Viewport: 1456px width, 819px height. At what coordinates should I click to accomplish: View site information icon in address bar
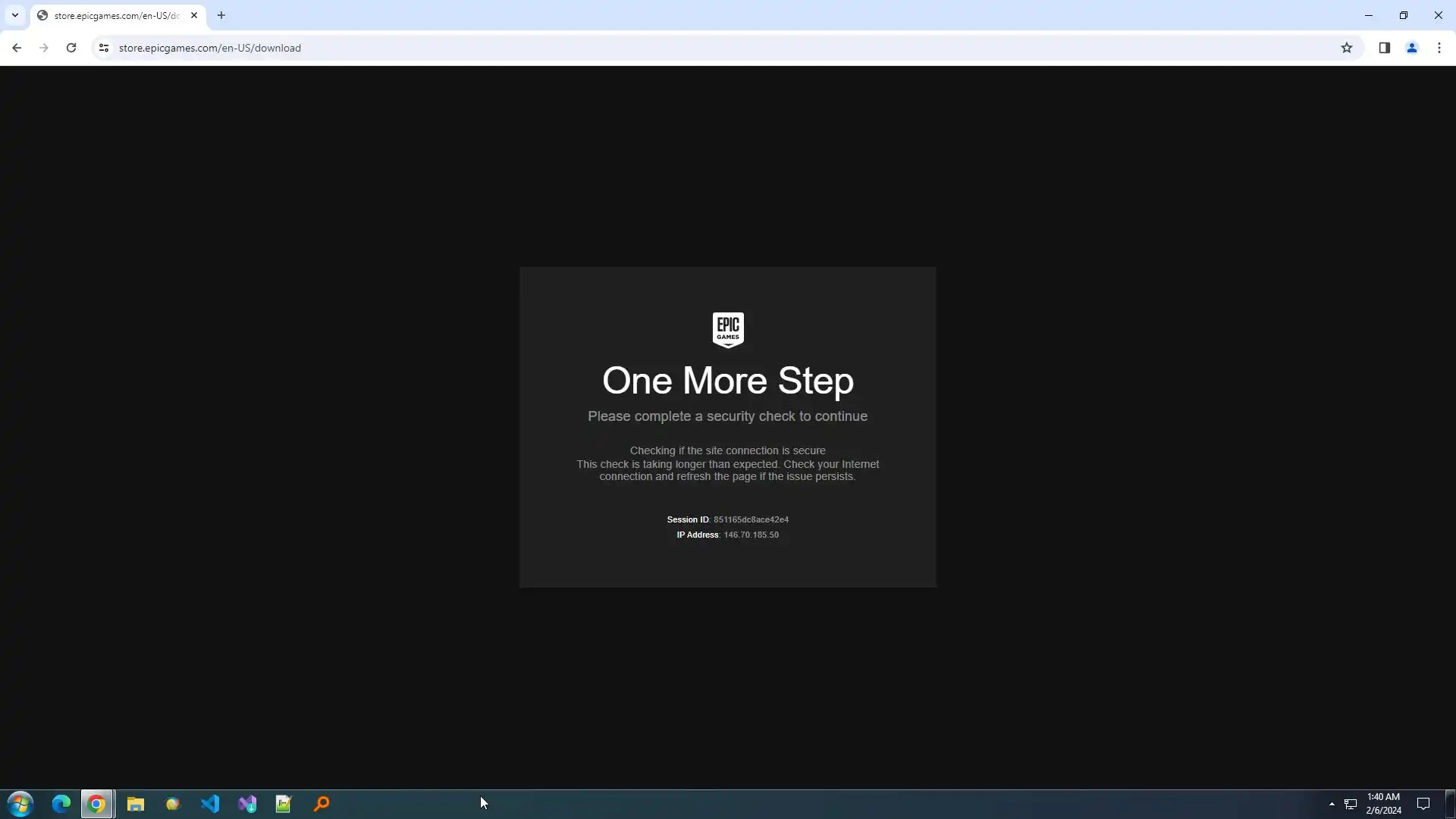104,48
